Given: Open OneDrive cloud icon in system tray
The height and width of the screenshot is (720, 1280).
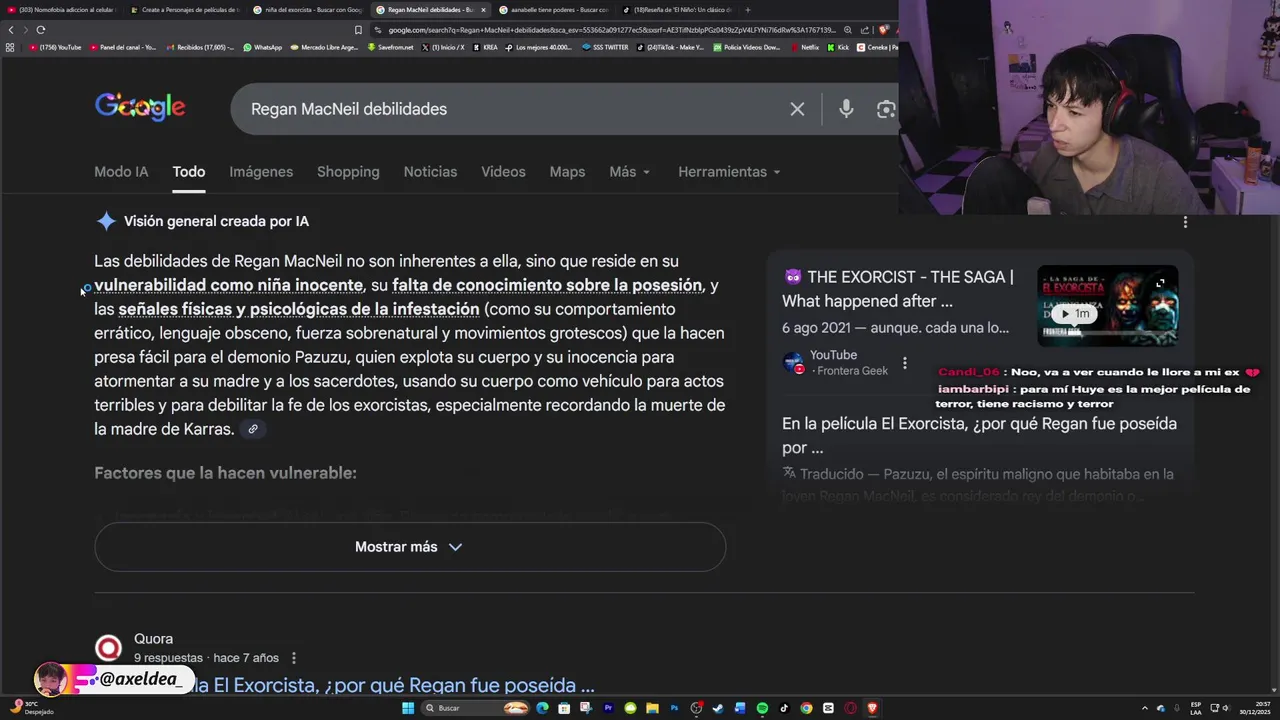Looking at the screenshot, I should click(x=1161, y=708).
